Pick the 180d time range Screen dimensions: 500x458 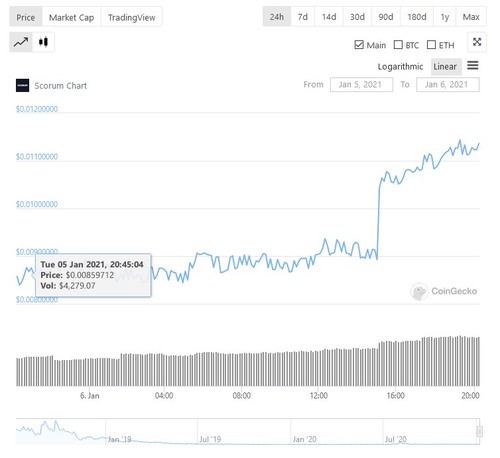point(417,17)
